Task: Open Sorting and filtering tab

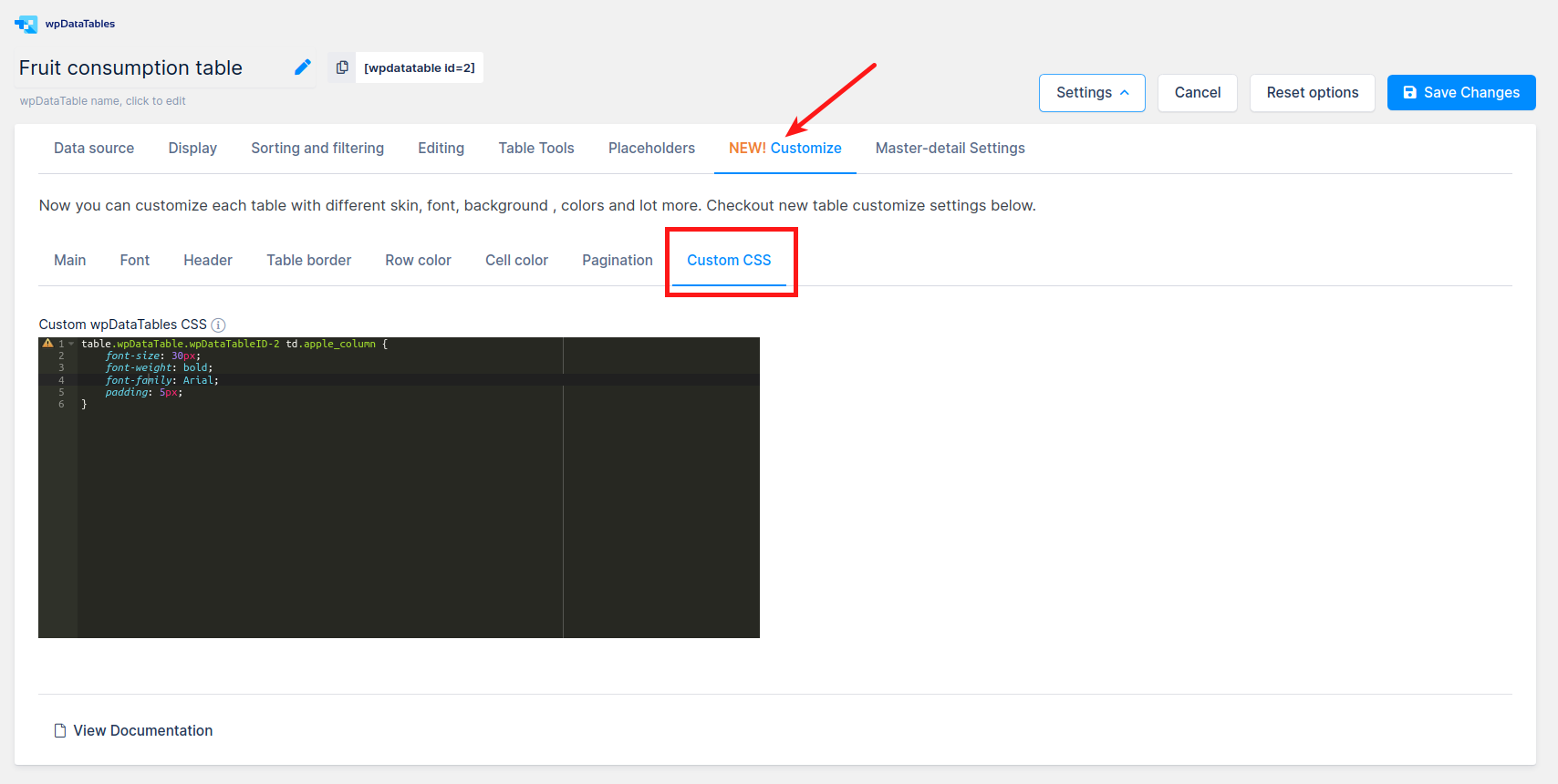Action: click(317, 148)
